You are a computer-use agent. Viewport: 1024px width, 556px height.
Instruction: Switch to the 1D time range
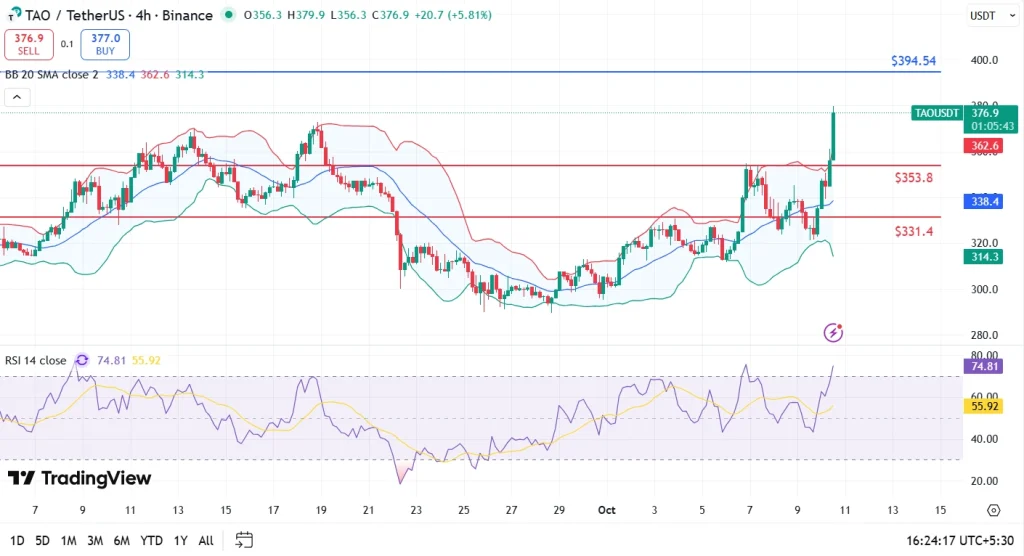click(15, 540)
